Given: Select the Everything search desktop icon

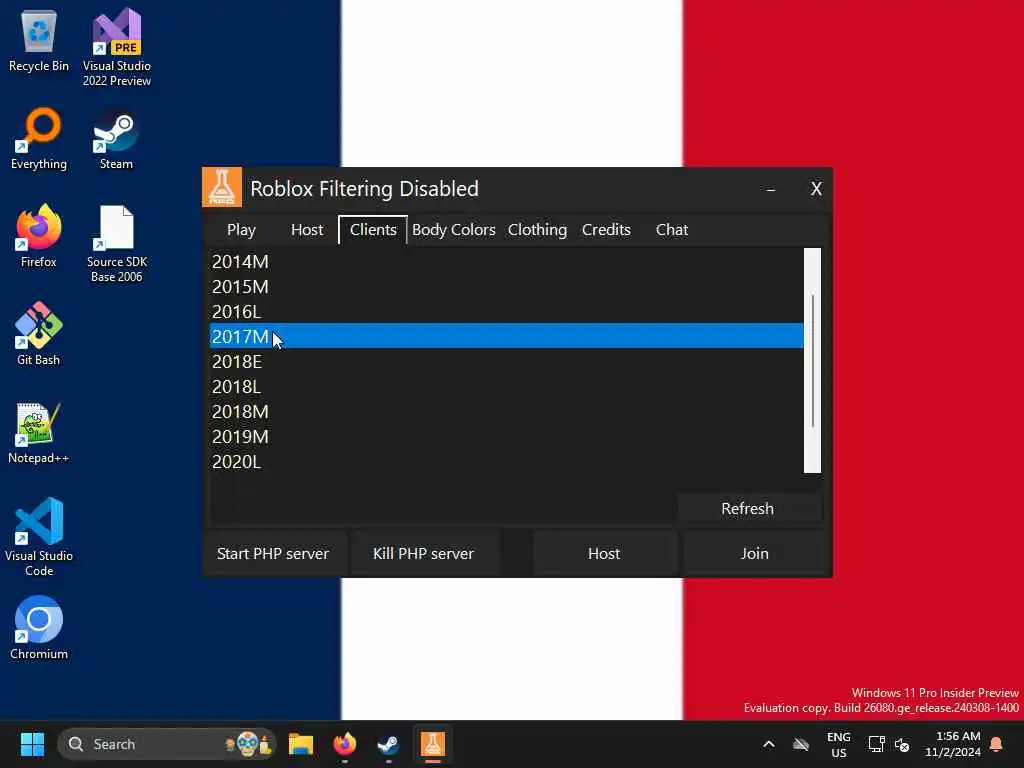Looking at the screenshot, I should tap(39, 139).
